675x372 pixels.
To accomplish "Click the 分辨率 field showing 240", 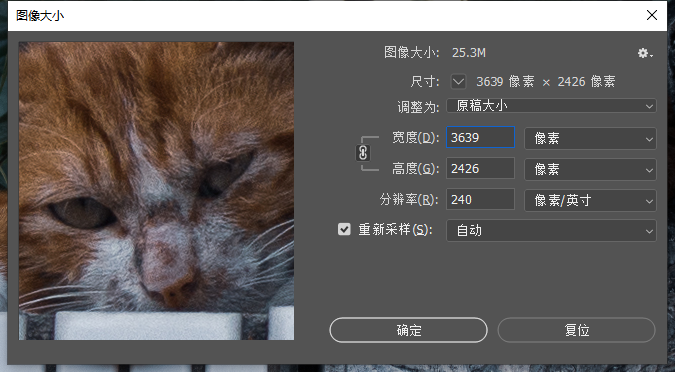I will pos(480,199).
